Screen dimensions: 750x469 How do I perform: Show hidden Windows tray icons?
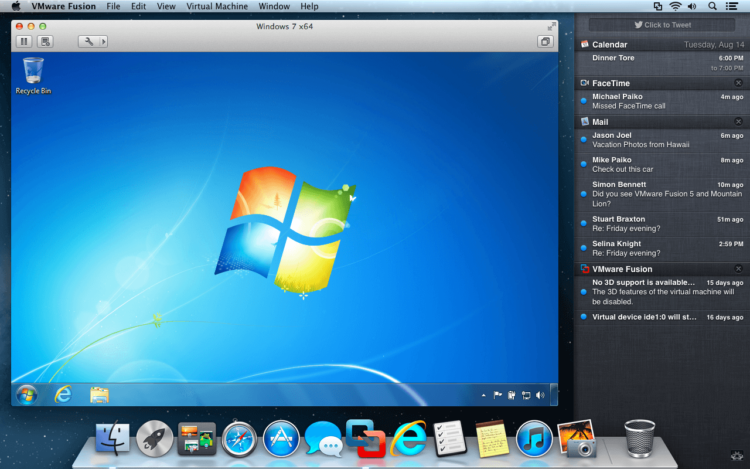tap(484, 395)
